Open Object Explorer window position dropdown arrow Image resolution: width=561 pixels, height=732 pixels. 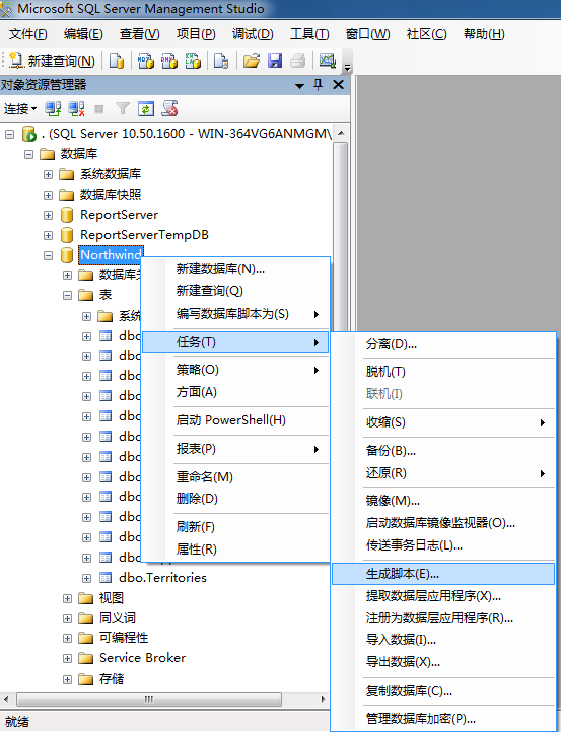point(300,85)
